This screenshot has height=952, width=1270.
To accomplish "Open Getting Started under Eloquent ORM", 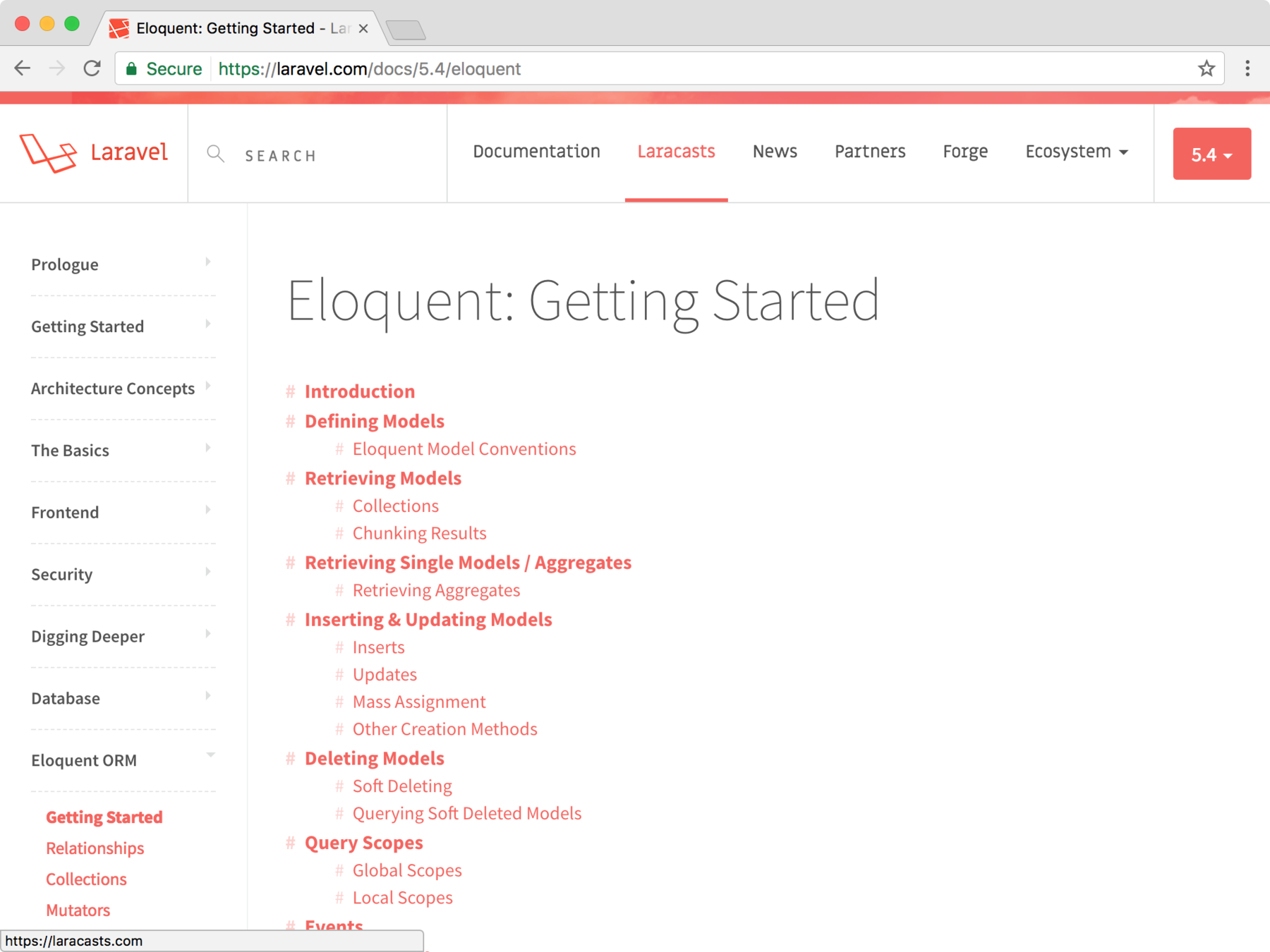I will [104, 817].
